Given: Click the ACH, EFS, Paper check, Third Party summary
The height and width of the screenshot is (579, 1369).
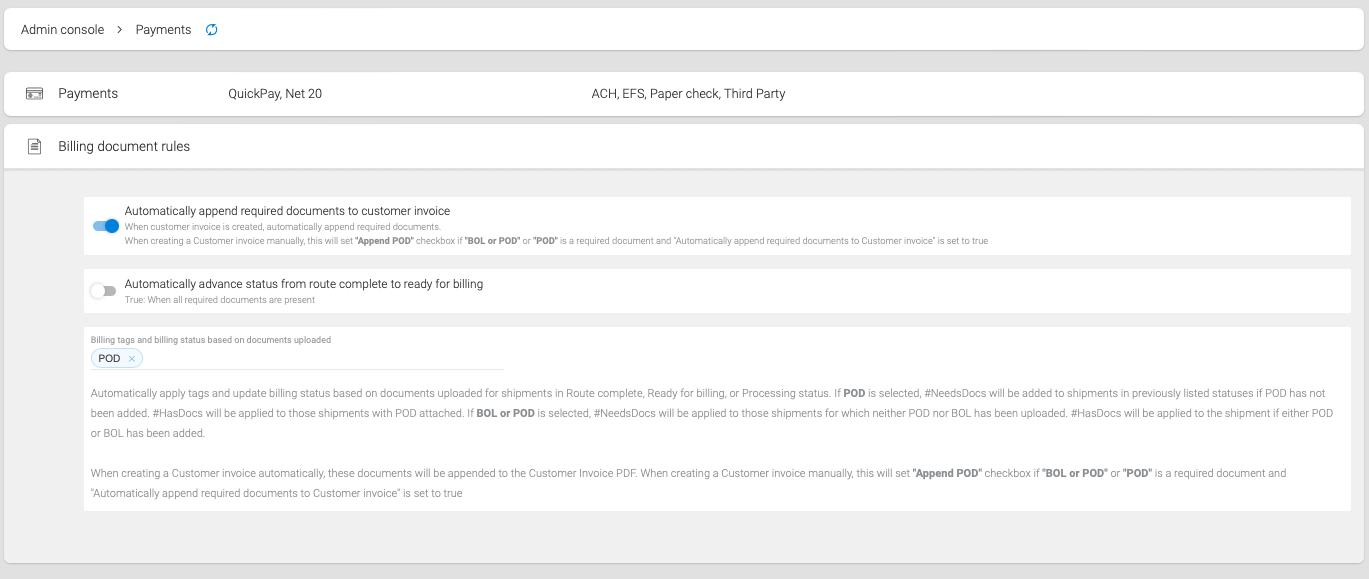Looking at the screenshot, I should tap(688, 94).
